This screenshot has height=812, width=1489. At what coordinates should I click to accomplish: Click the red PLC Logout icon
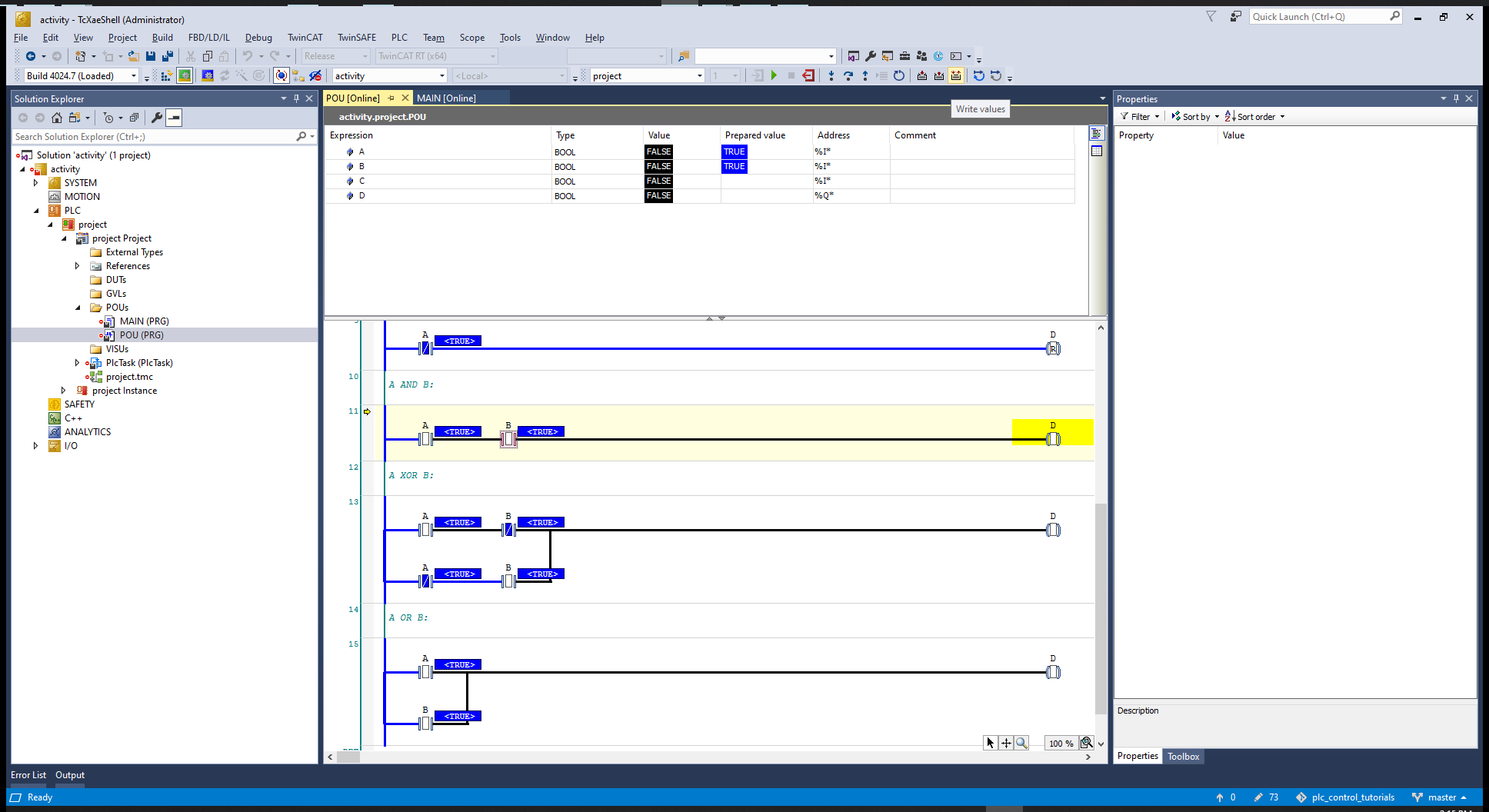[808, 75]
